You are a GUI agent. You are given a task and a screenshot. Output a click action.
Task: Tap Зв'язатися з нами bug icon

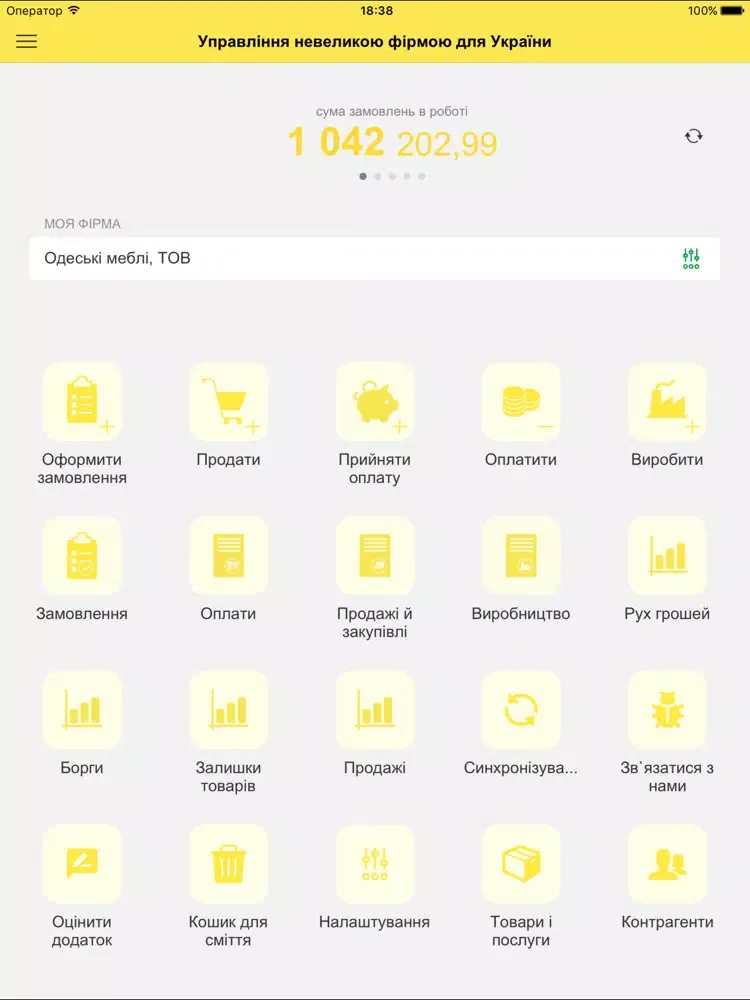click(667, 710)
